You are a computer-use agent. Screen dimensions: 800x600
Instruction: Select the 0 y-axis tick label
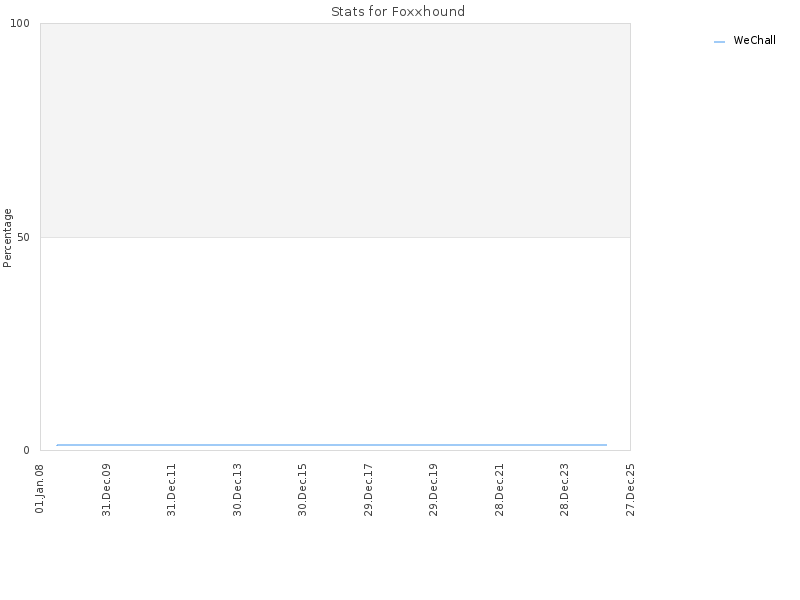[27, 451]
